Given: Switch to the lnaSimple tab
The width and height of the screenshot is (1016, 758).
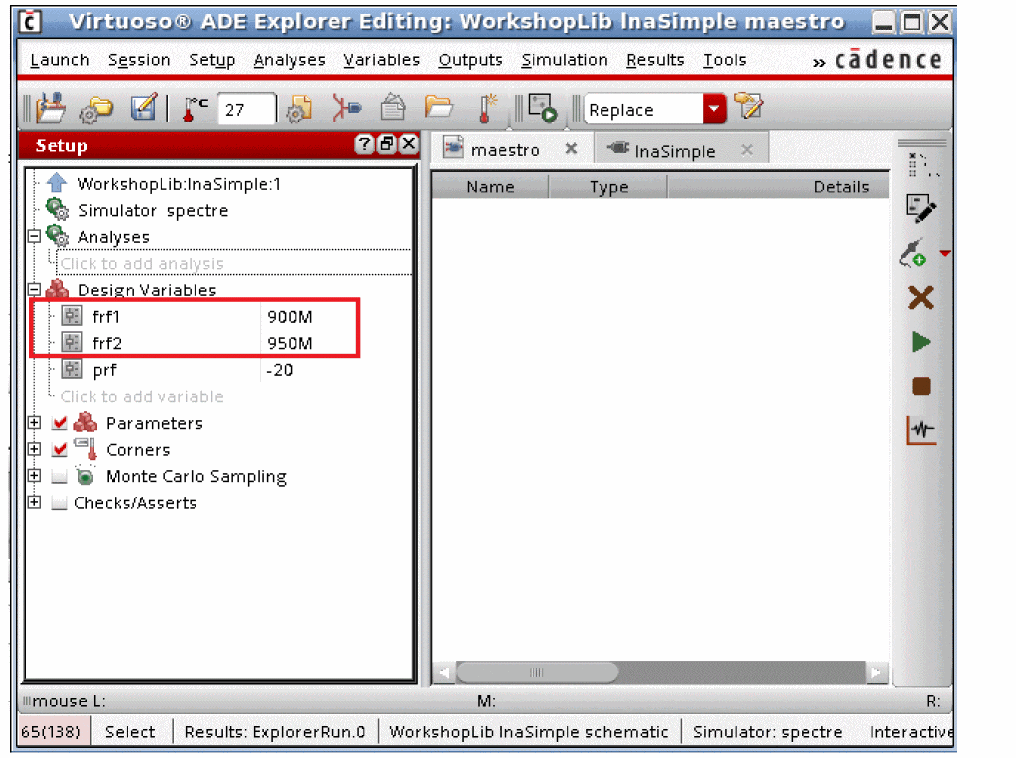Looking at the screenshot, I should [x=674, y=151].
